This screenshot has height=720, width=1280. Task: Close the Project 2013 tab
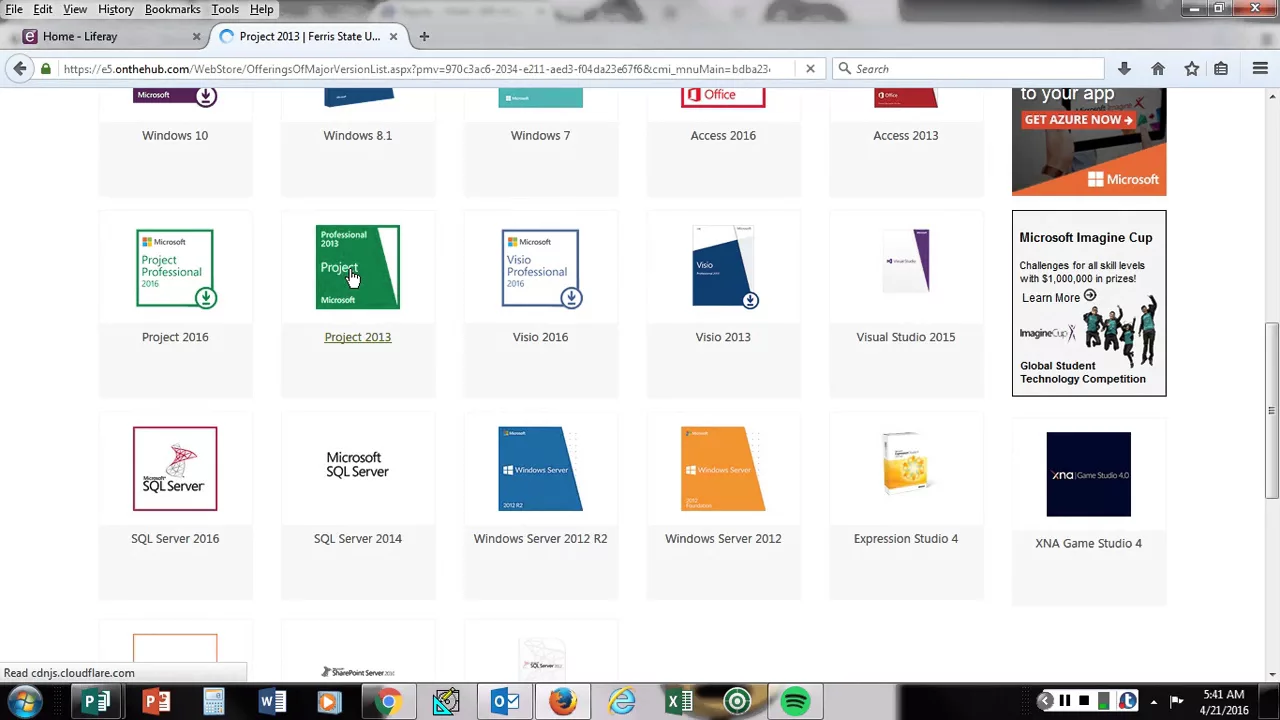[x=393, y=36]
